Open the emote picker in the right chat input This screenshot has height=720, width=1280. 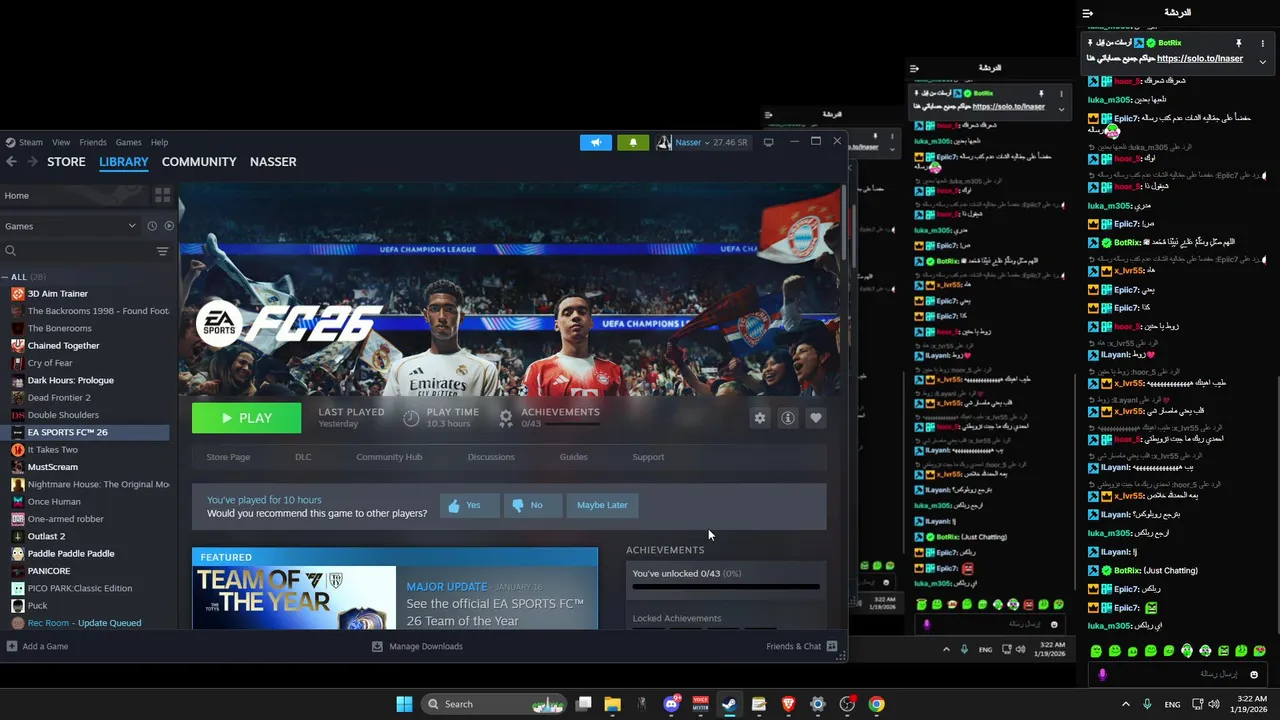(x=1254, y=675)
